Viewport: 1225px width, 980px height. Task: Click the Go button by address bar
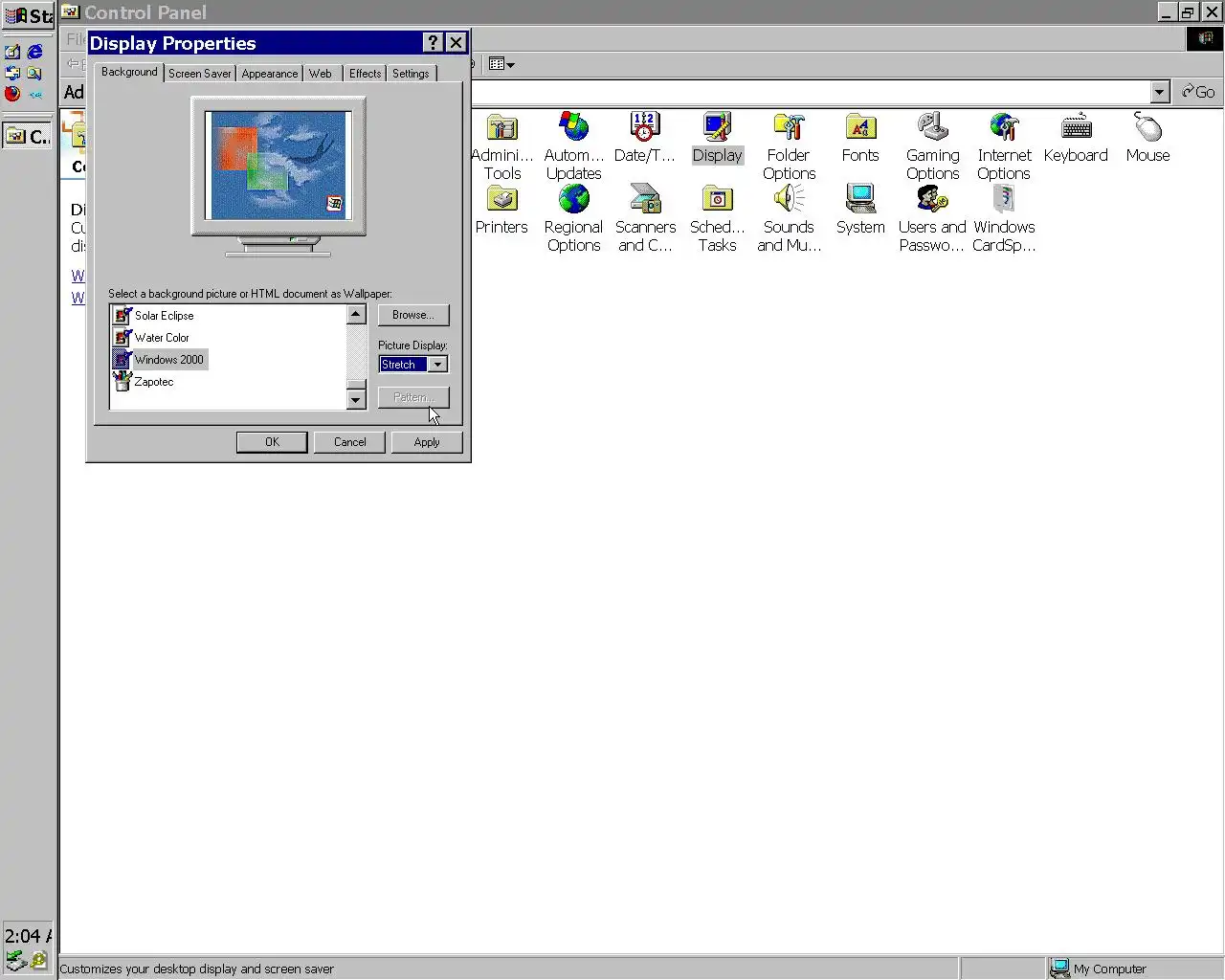[x=1198, y=92]
